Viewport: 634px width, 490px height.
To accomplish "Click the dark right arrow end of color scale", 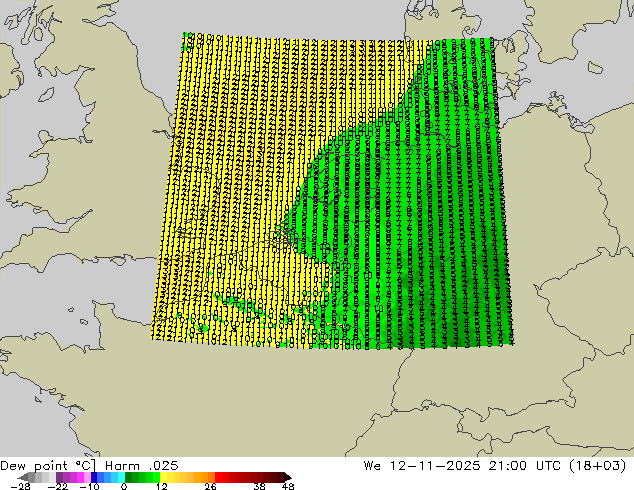I will (288, 477).
